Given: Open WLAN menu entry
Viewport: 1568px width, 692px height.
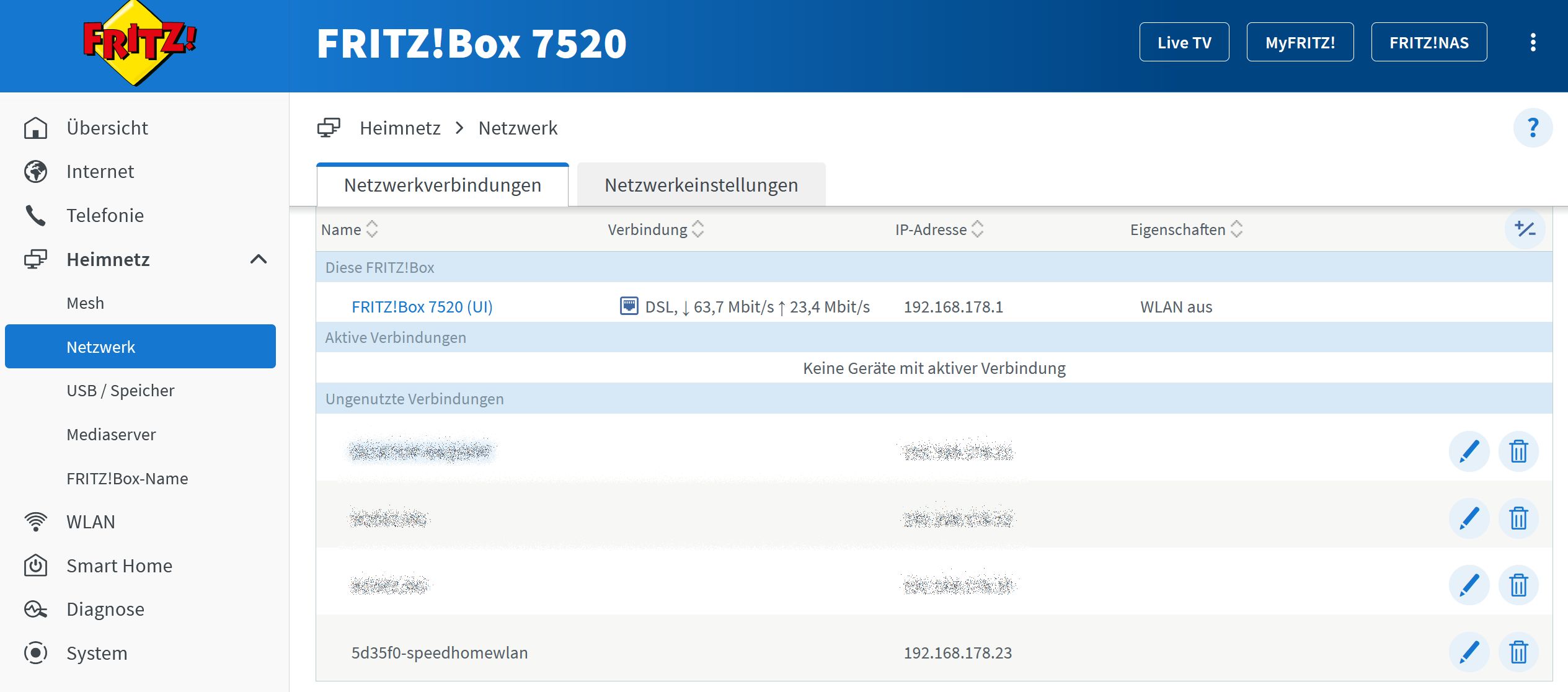Looking at the screenshot, I should (91, 521).
